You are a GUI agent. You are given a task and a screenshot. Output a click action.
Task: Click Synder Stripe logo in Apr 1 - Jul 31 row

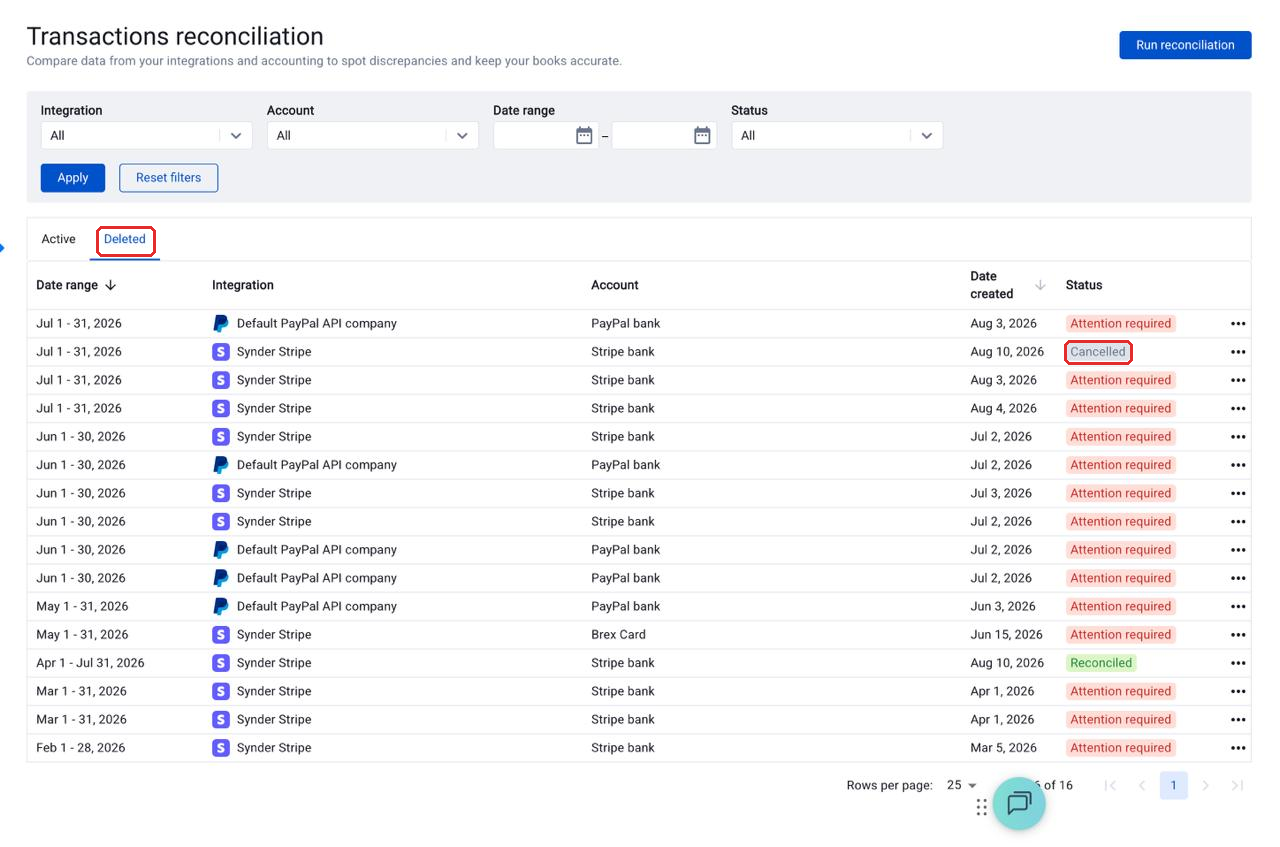pos(221,662)
